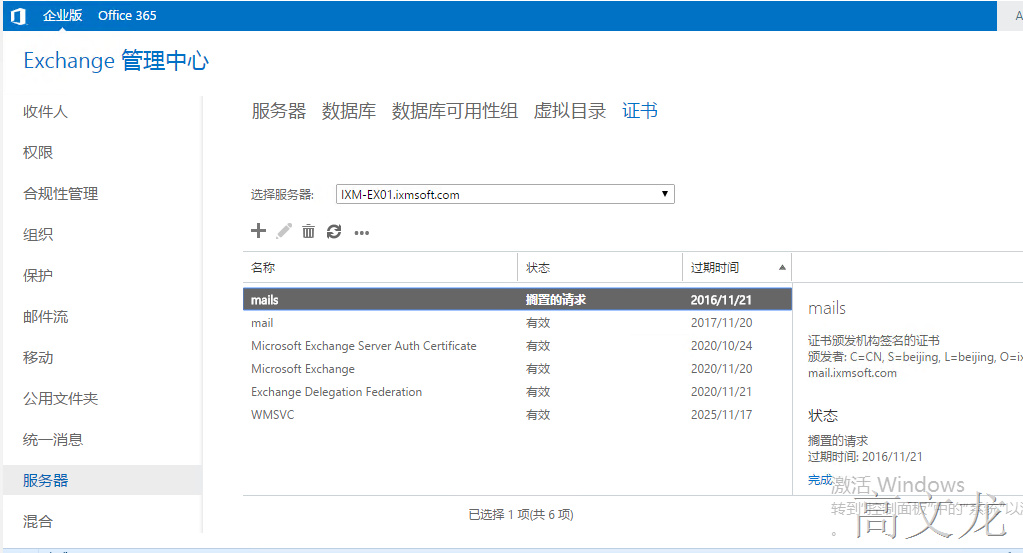This screenshot has height=553, width=1023.
Task: Open the 证书 tab
Action: (x=639, y=111)
